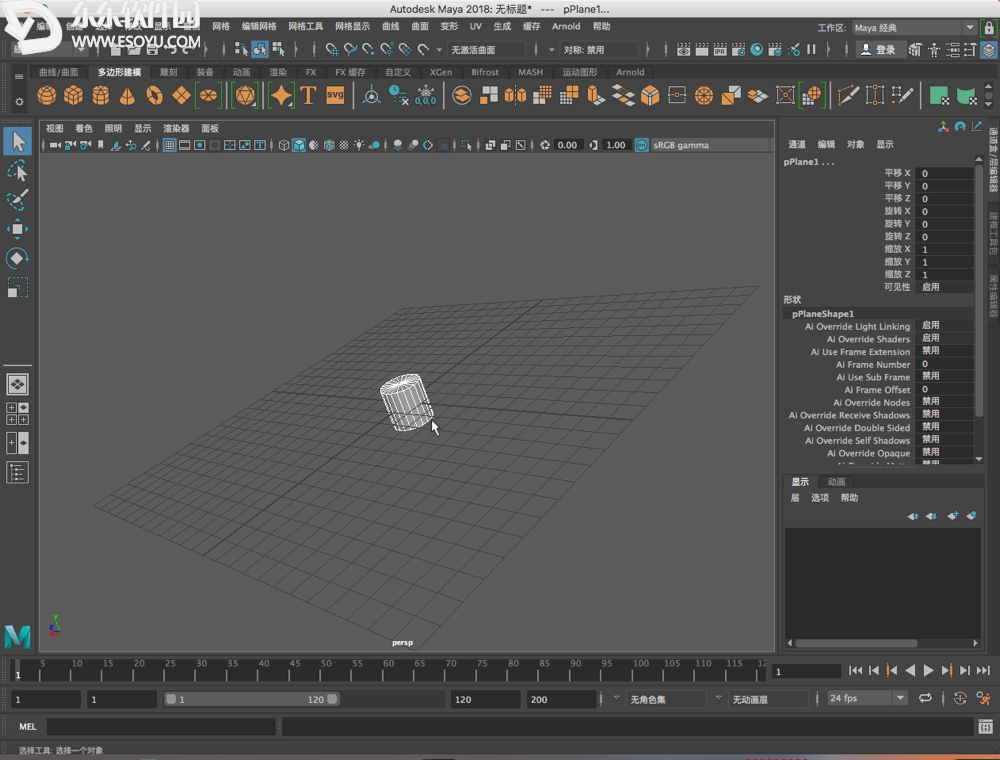Click the layer editor horizontal scrollbar

[855, 643]
